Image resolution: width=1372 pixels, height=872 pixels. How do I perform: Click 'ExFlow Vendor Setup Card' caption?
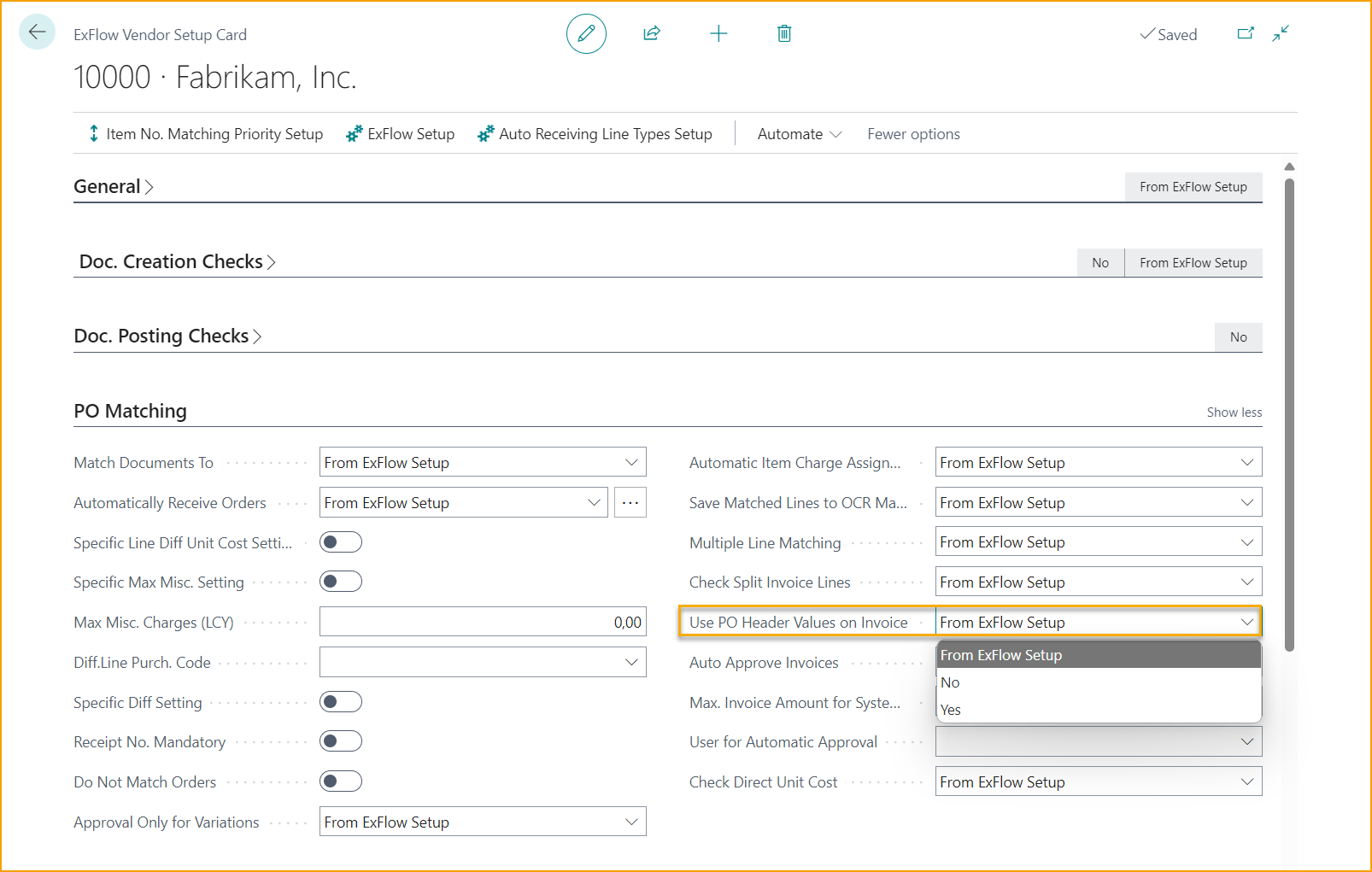[x=160, y=34]
